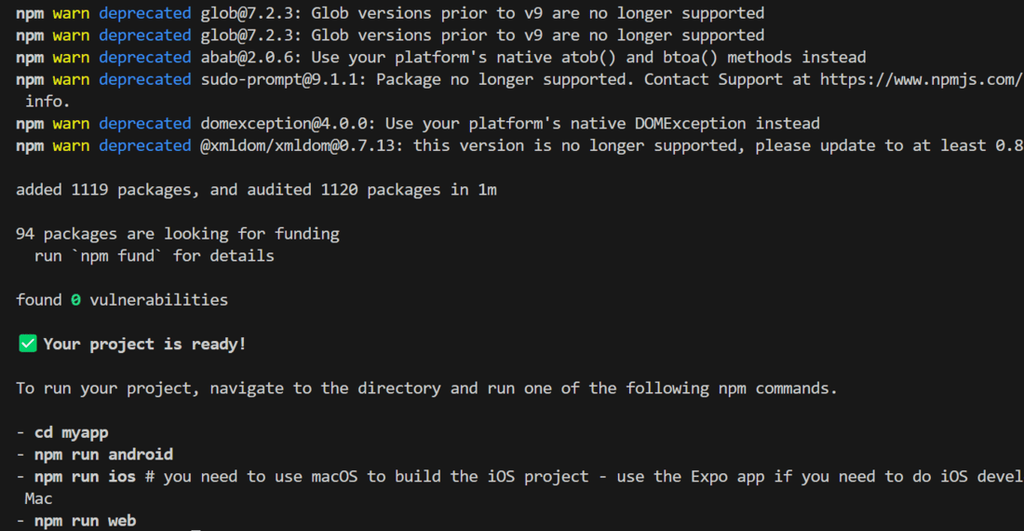Click the "Your project is ready!" message

coord(144,344)
